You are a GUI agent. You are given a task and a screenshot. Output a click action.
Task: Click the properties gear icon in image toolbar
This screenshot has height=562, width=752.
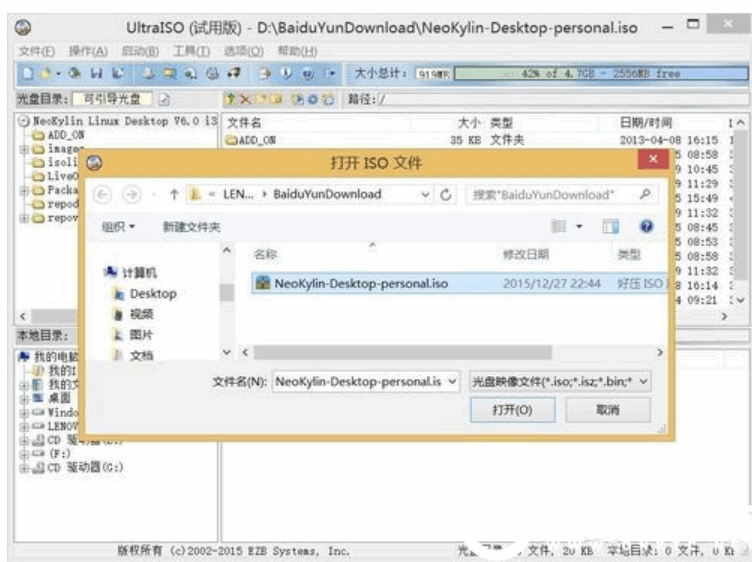(x=313, y=99)
